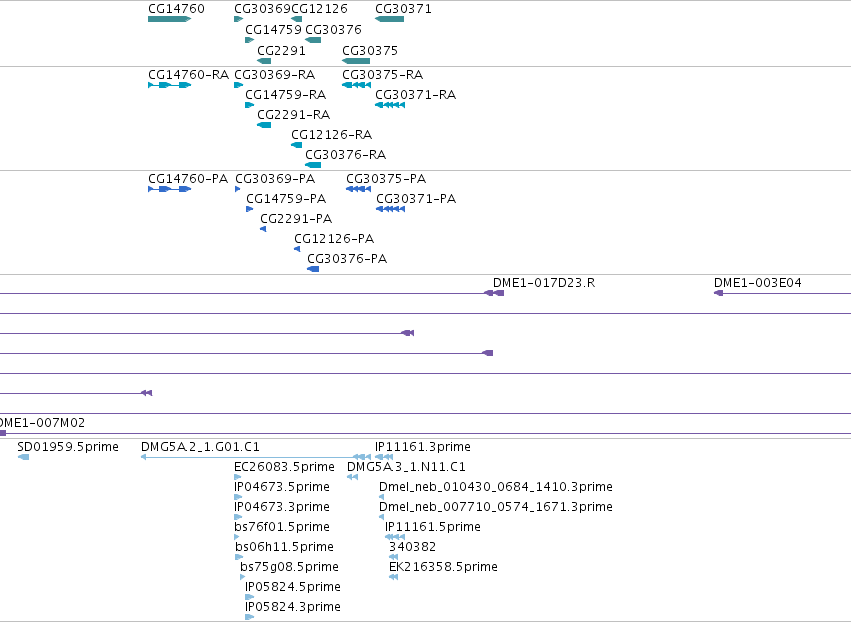Click the CG30376-PA protein label
The height and width of the screenshot is (622, 851).
[347, 259]
